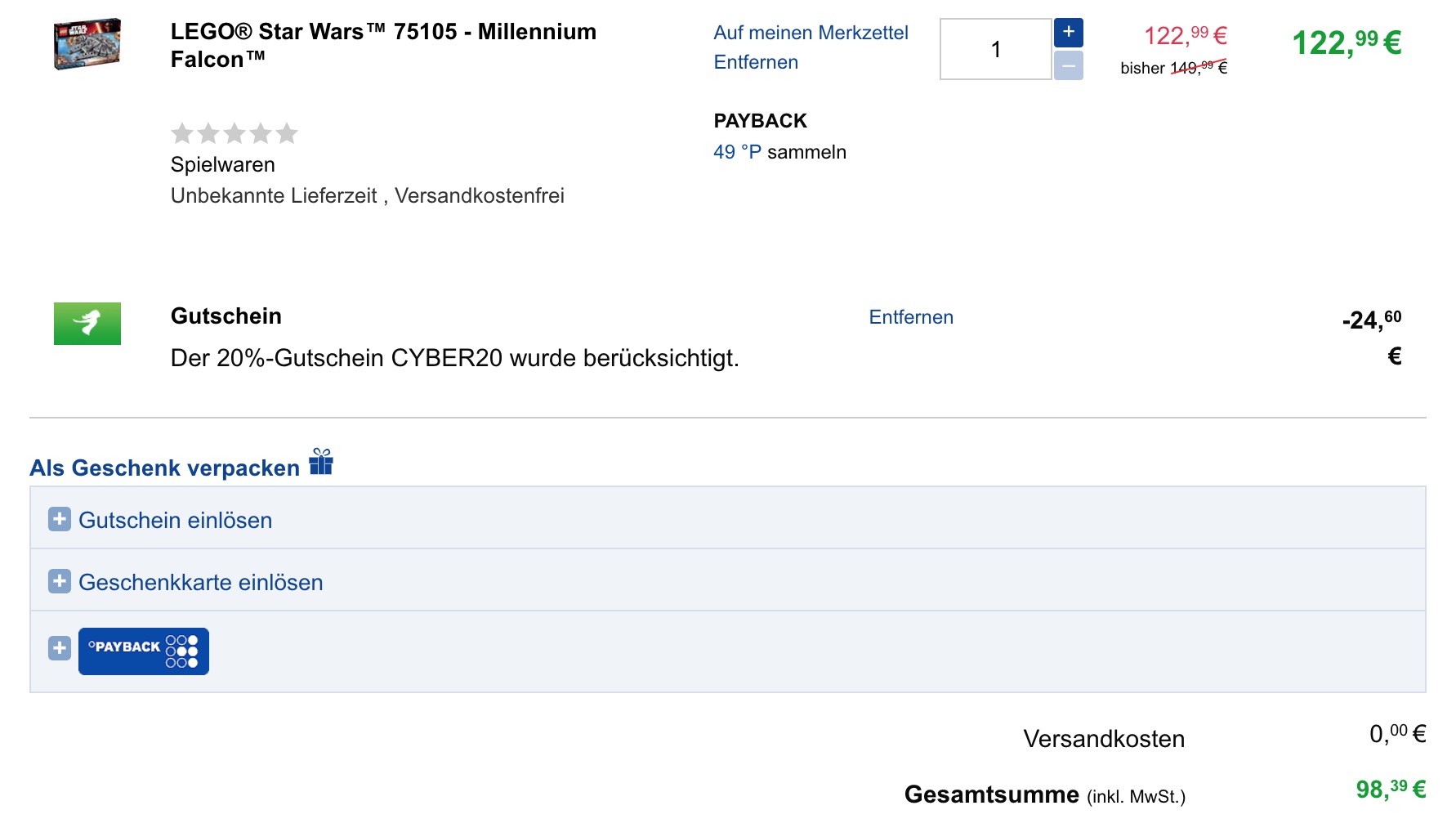Click the green 122,99 € item total
This screenshot has width=1456, height=819.
(x=1346, y=43)
